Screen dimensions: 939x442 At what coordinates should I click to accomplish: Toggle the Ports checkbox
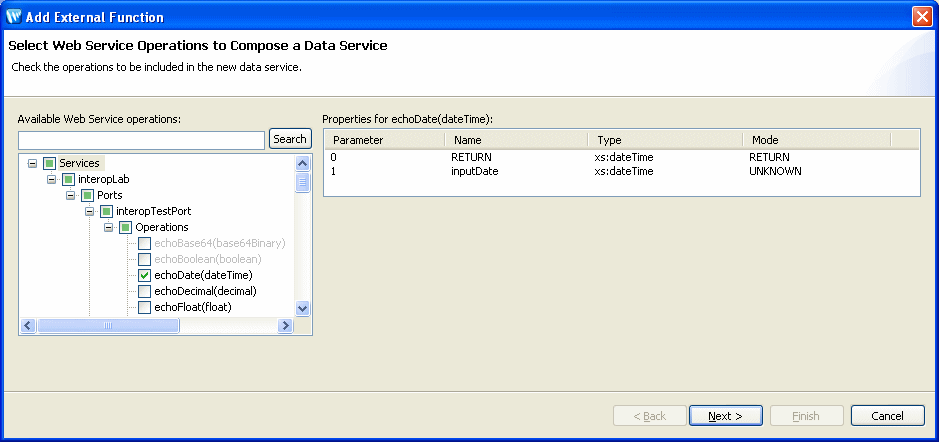coord(87,196)
